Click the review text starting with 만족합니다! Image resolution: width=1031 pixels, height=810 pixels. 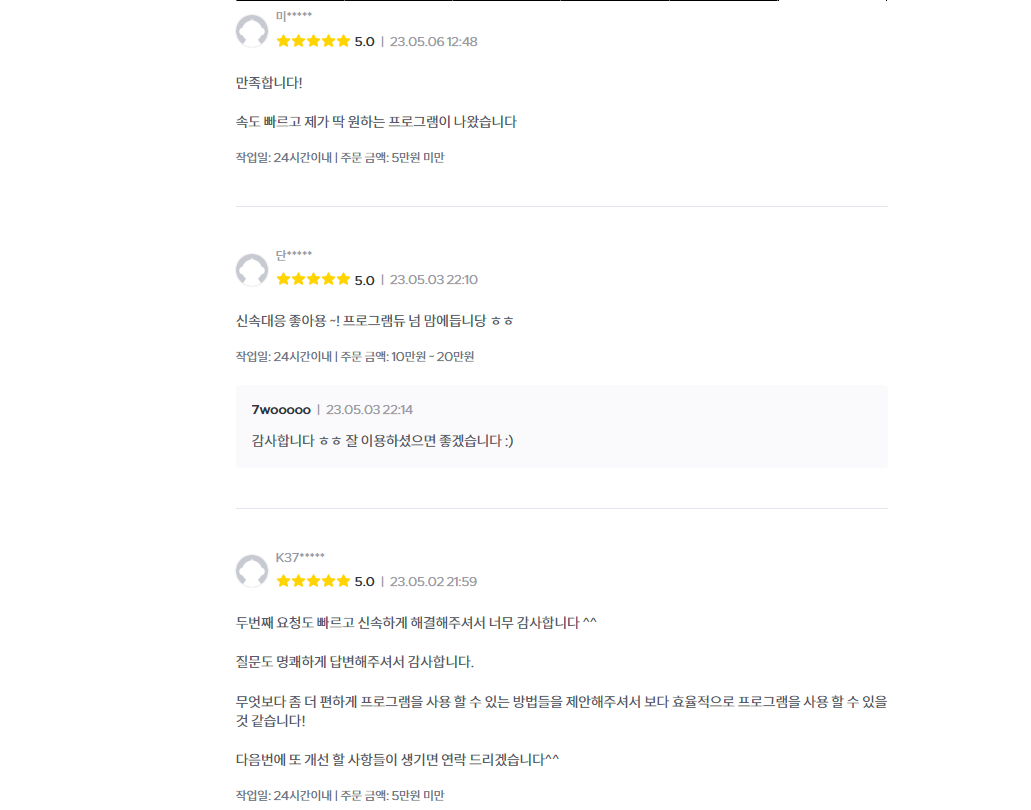269,82
